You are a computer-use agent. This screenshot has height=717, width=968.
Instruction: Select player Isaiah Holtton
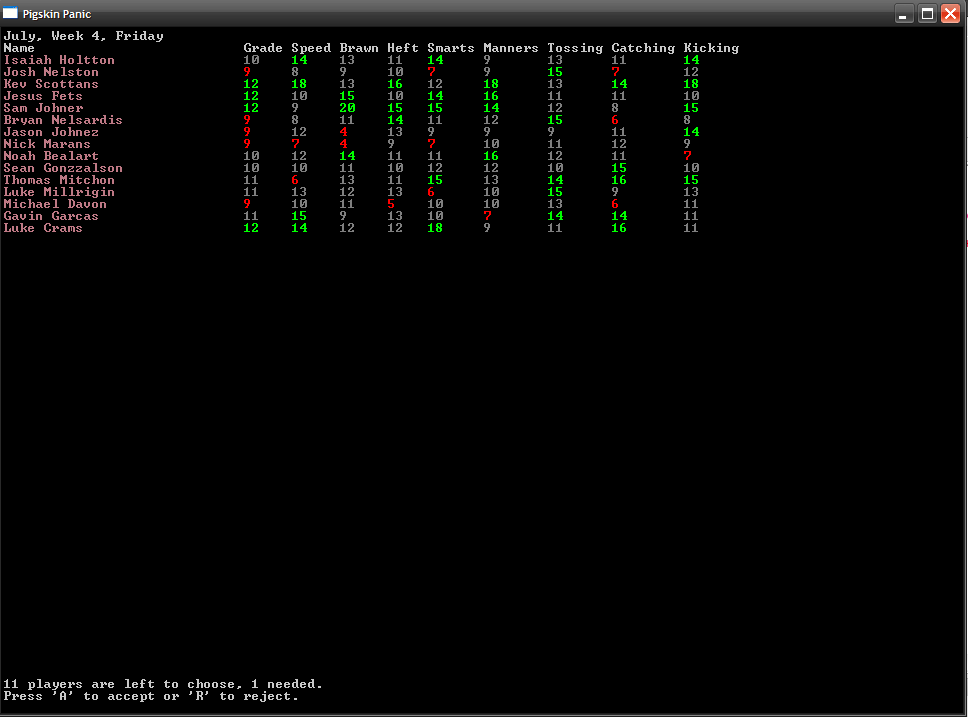[59, 60]
